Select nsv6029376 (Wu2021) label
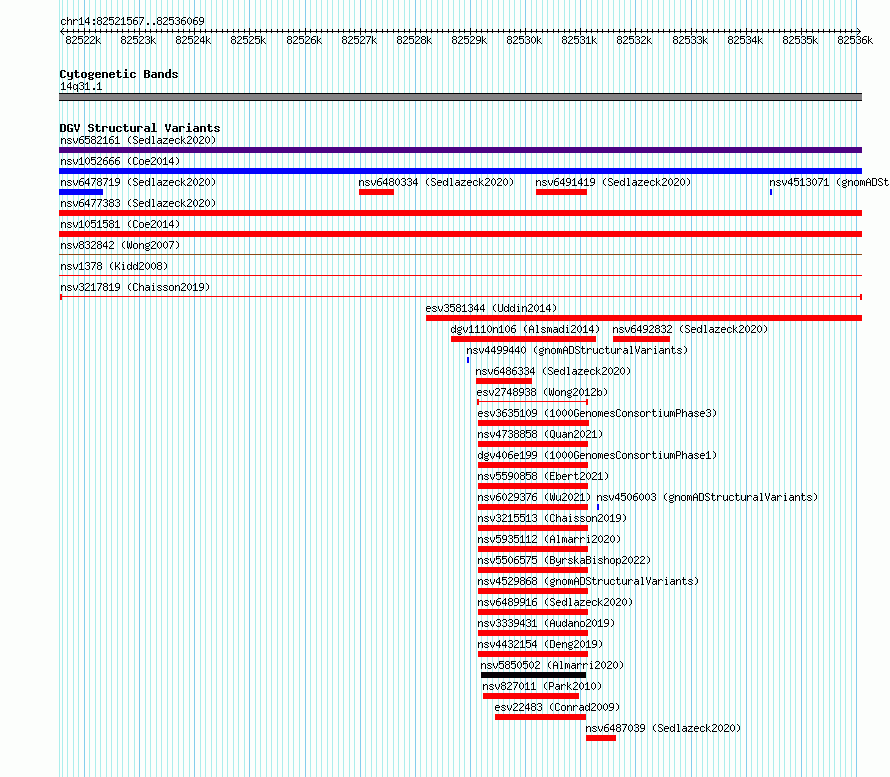 pyautogui.click(x=534, y=497)
